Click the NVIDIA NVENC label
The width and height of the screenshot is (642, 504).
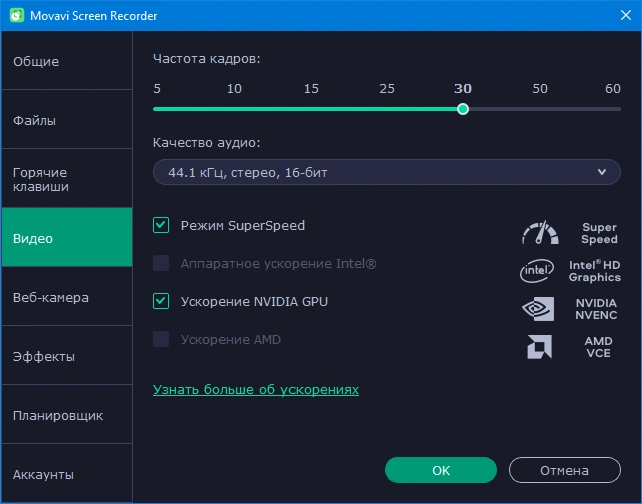(596, 309)
